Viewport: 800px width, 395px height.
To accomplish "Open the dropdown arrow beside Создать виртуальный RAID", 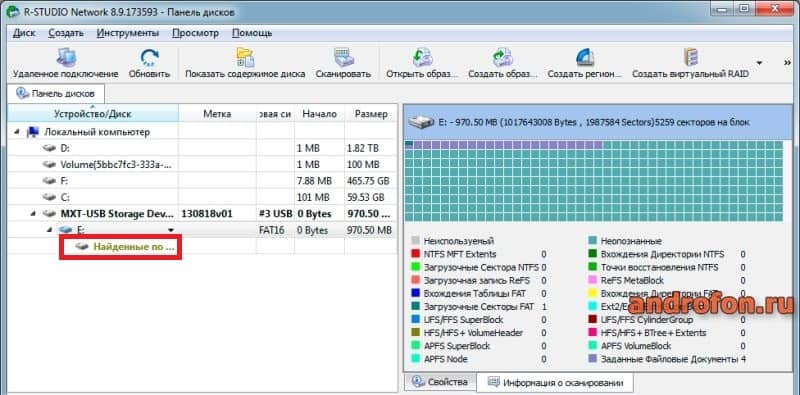I will click(759, 63).
